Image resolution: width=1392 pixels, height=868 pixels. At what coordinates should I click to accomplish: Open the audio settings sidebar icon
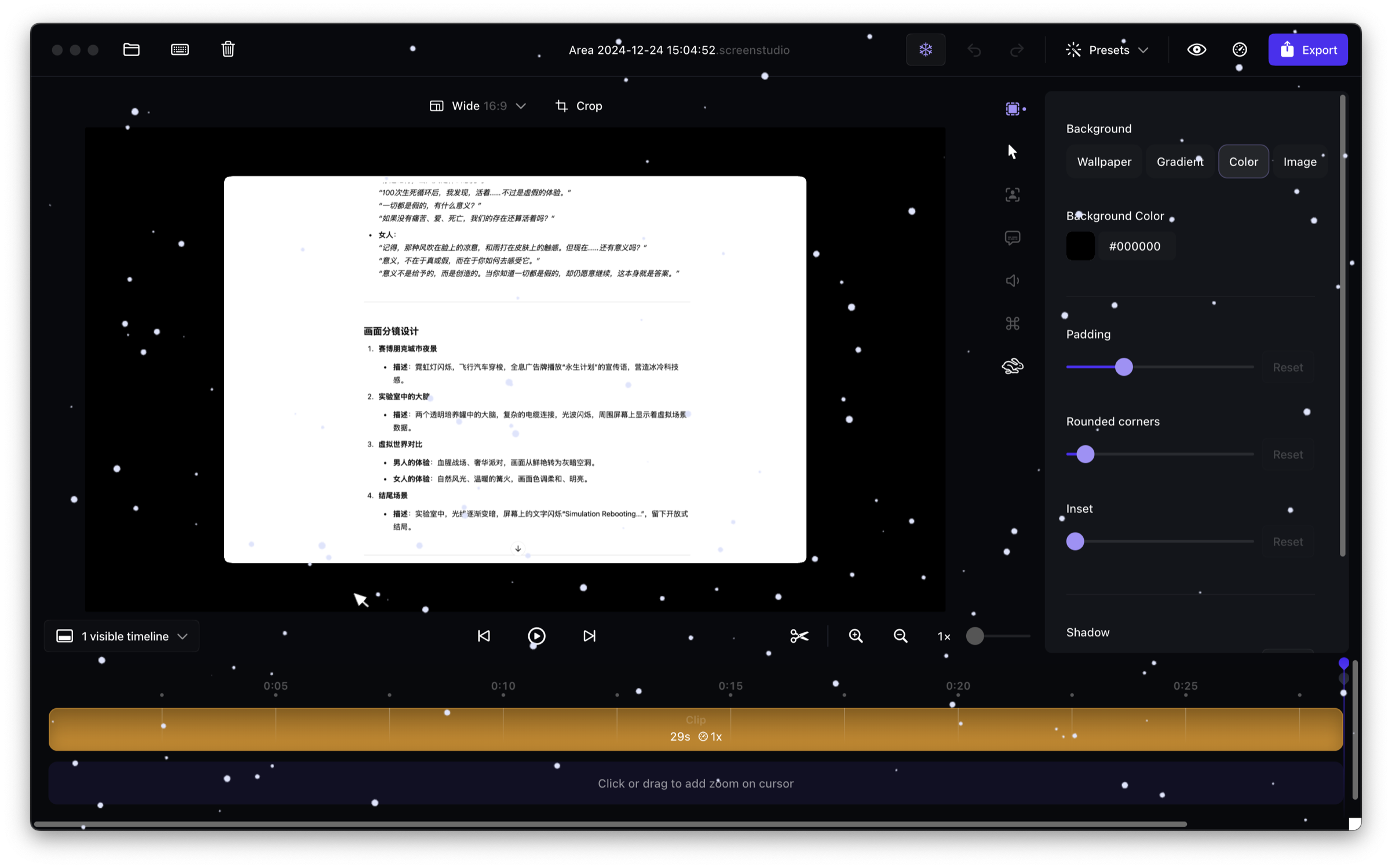coord(1012,281)
